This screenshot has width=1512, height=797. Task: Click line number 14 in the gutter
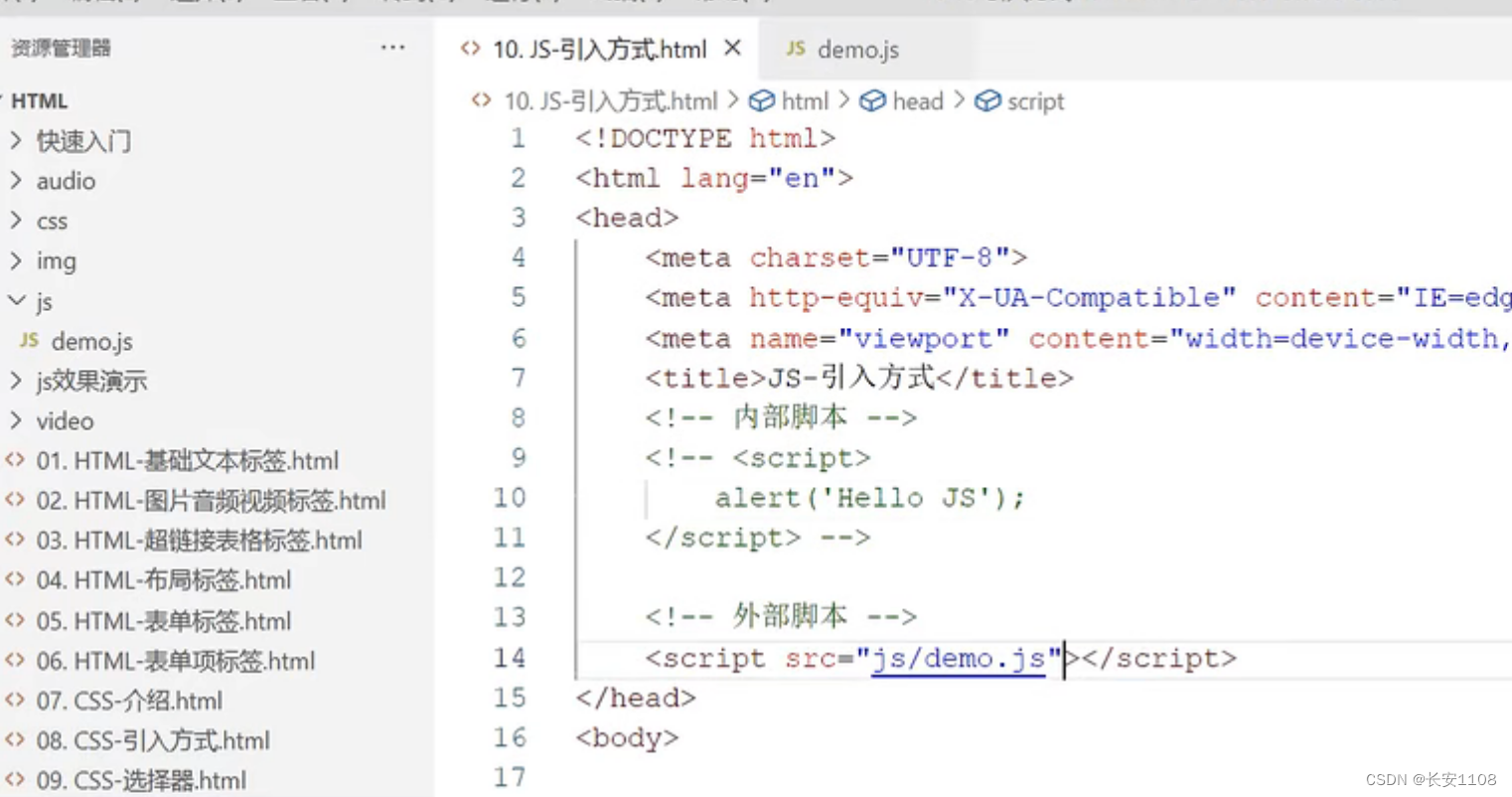coord(510,658)
